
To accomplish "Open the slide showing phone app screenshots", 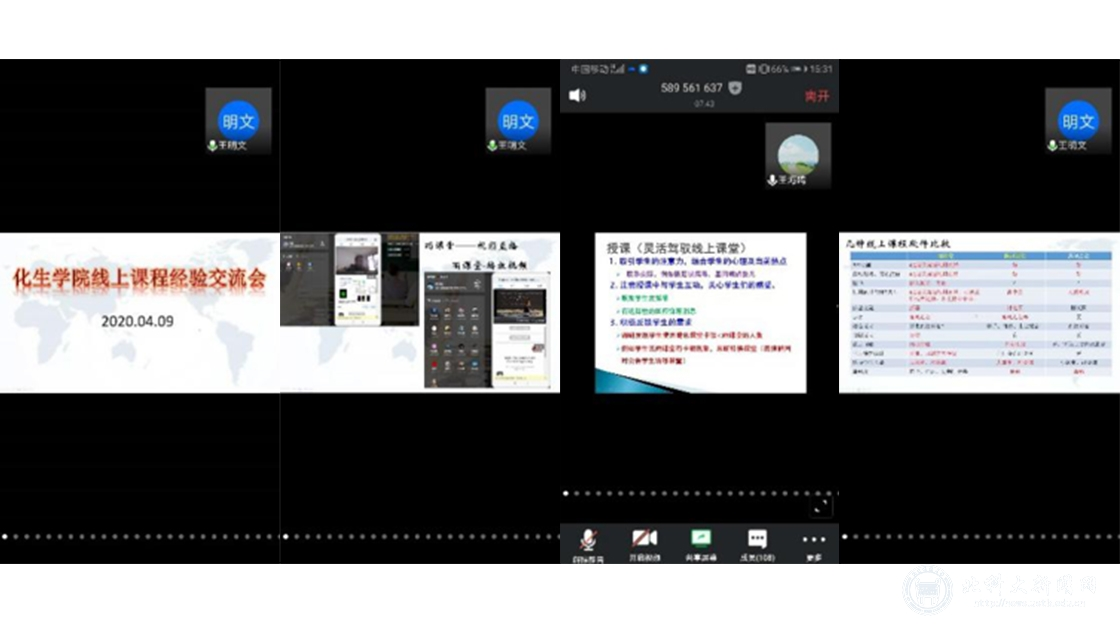I will (420, 313).
